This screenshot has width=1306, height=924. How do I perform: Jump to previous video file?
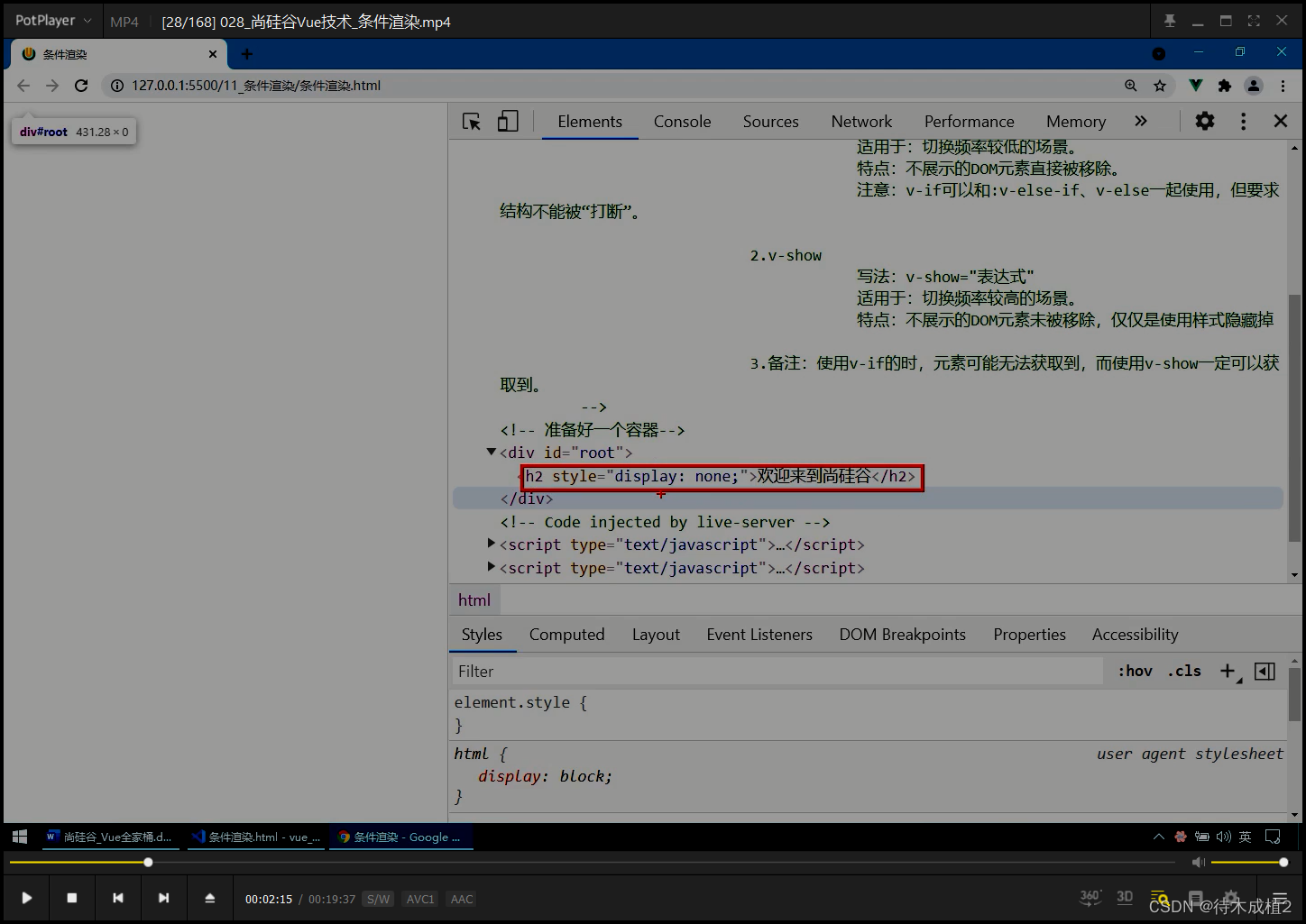point(118,898)
